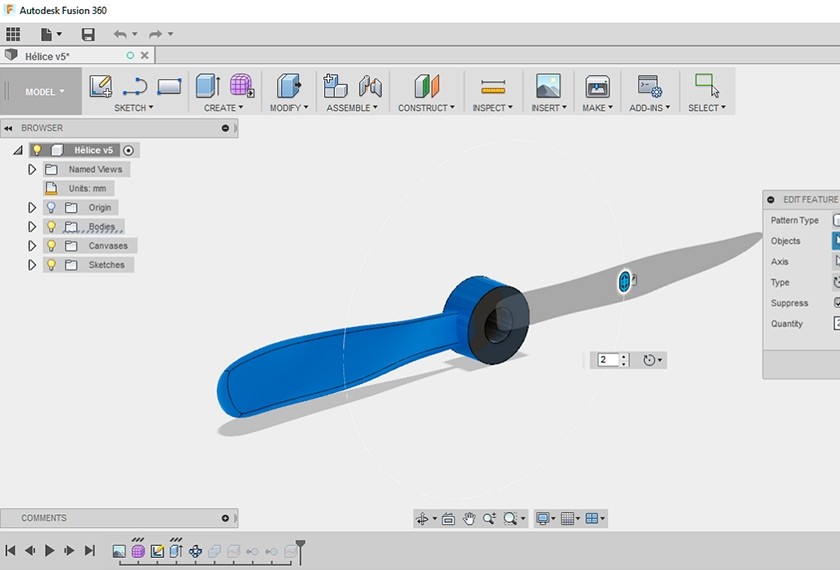Select the Pan hand tool
840x570 pixels.
[469, 518]
